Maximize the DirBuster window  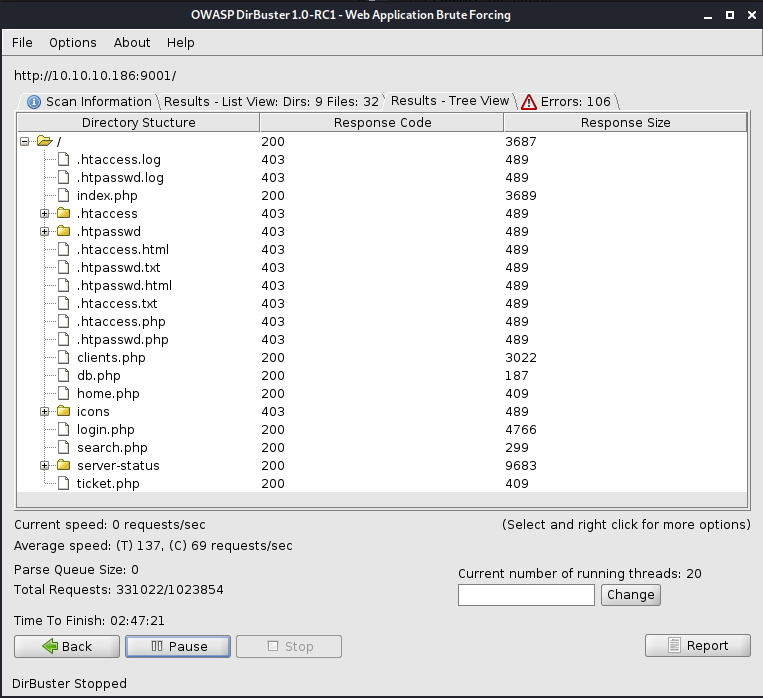click(729, 15)
